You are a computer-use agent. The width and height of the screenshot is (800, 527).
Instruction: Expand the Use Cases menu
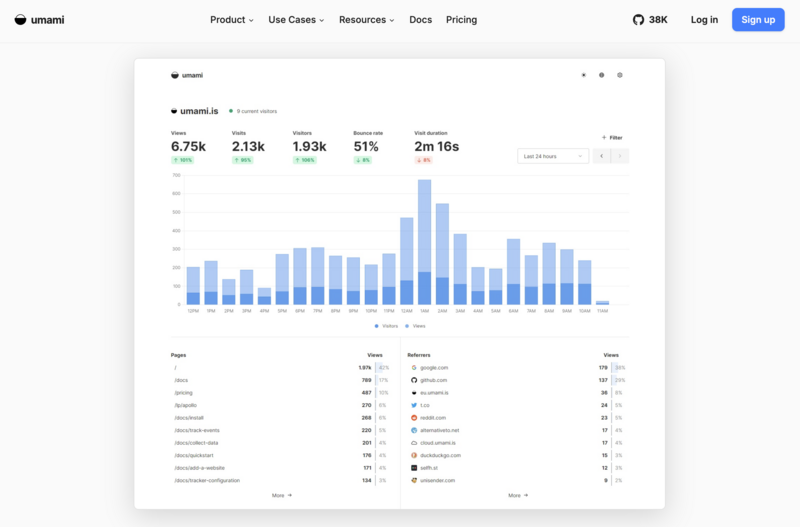(296, 20)
